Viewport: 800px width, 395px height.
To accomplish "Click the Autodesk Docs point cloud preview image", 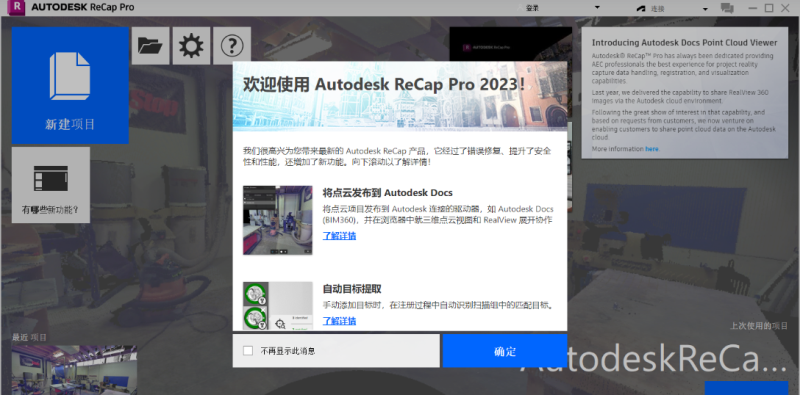I will (x=278, y=220).
